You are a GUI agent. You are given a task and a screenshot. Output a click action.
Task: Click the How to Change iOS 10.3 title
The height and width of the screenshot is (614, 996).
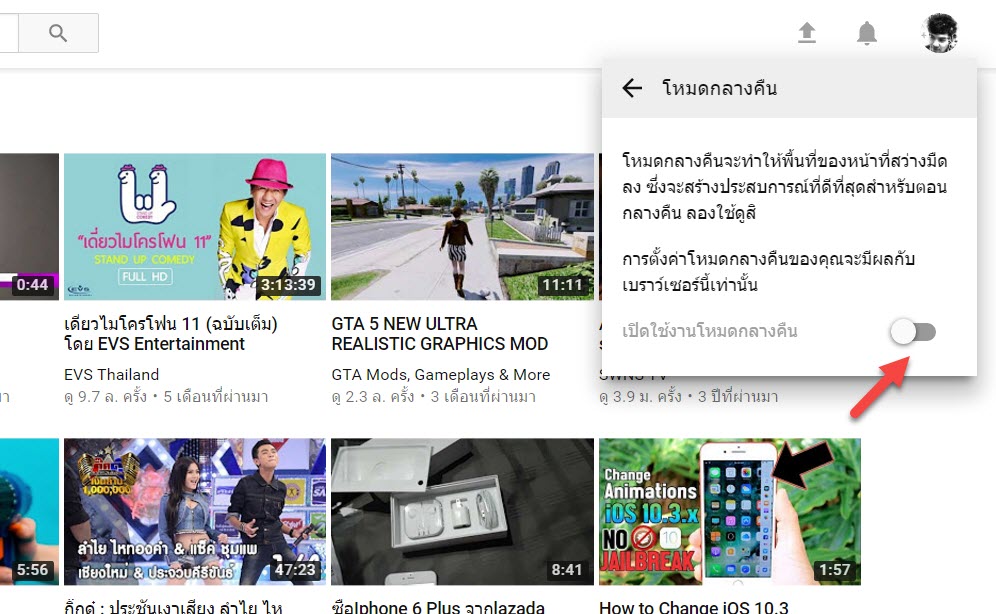point(693,606)
